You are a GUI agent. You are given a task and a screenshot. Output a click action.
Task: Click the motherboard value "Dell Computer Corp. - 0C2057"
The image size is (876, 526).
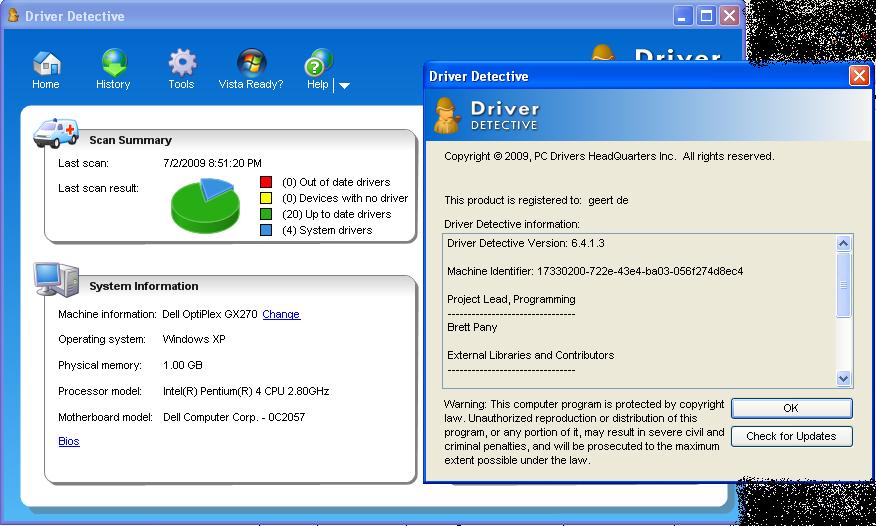(x=234, y=417)
